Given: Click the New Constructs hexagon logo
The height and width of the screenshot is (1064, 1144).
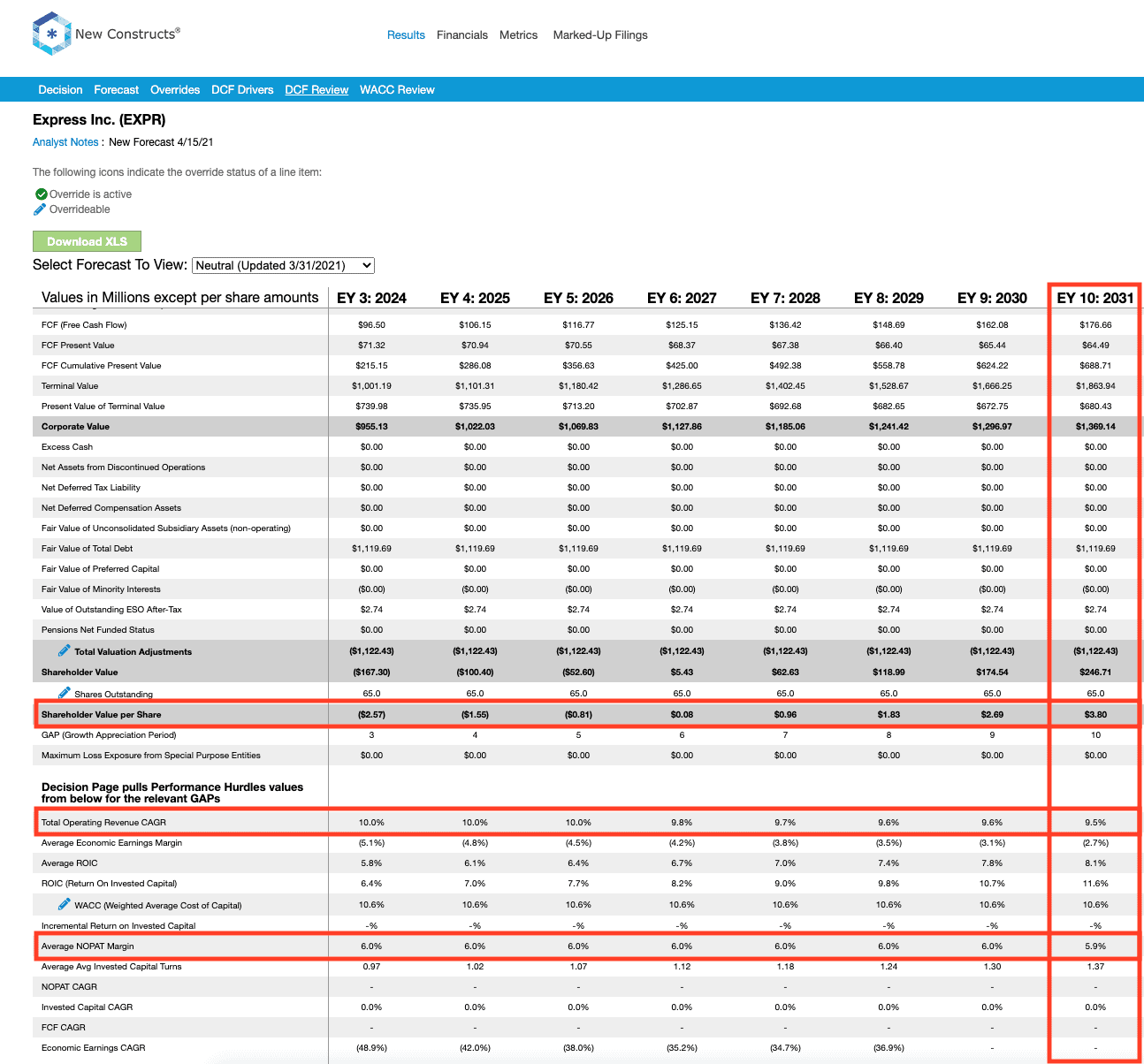Looking at the screenshot, I should point(51,34).
